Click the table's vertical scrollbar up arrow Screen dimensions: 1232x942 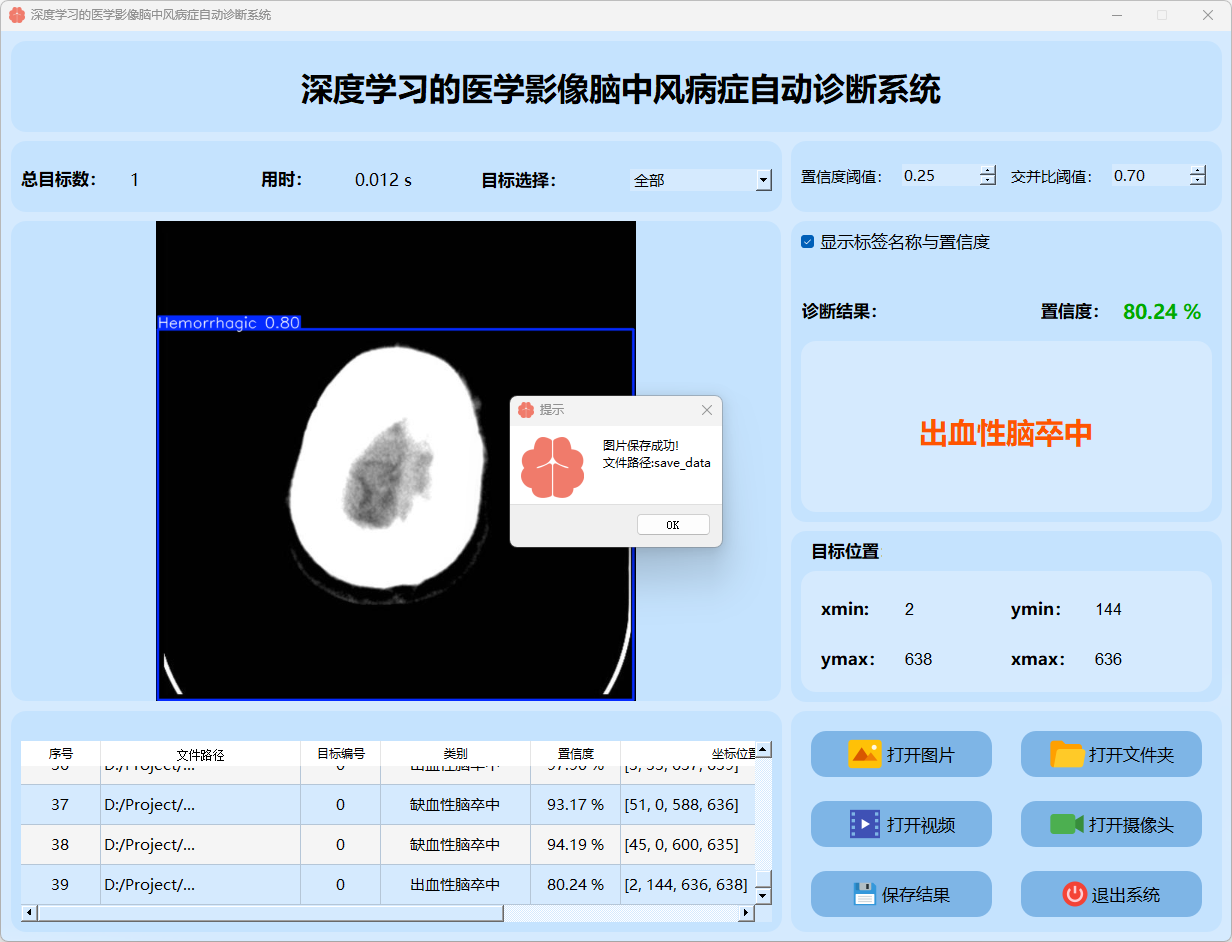tap(763, 749)
